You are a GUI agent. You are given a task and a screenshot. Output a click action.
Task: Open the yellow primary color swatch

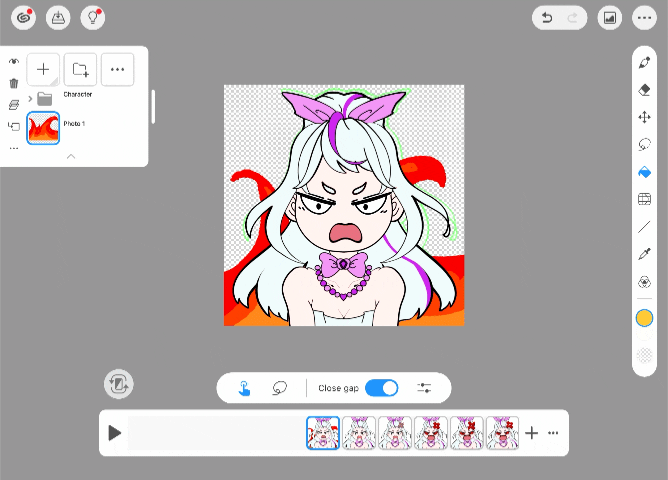click(644, 318)
